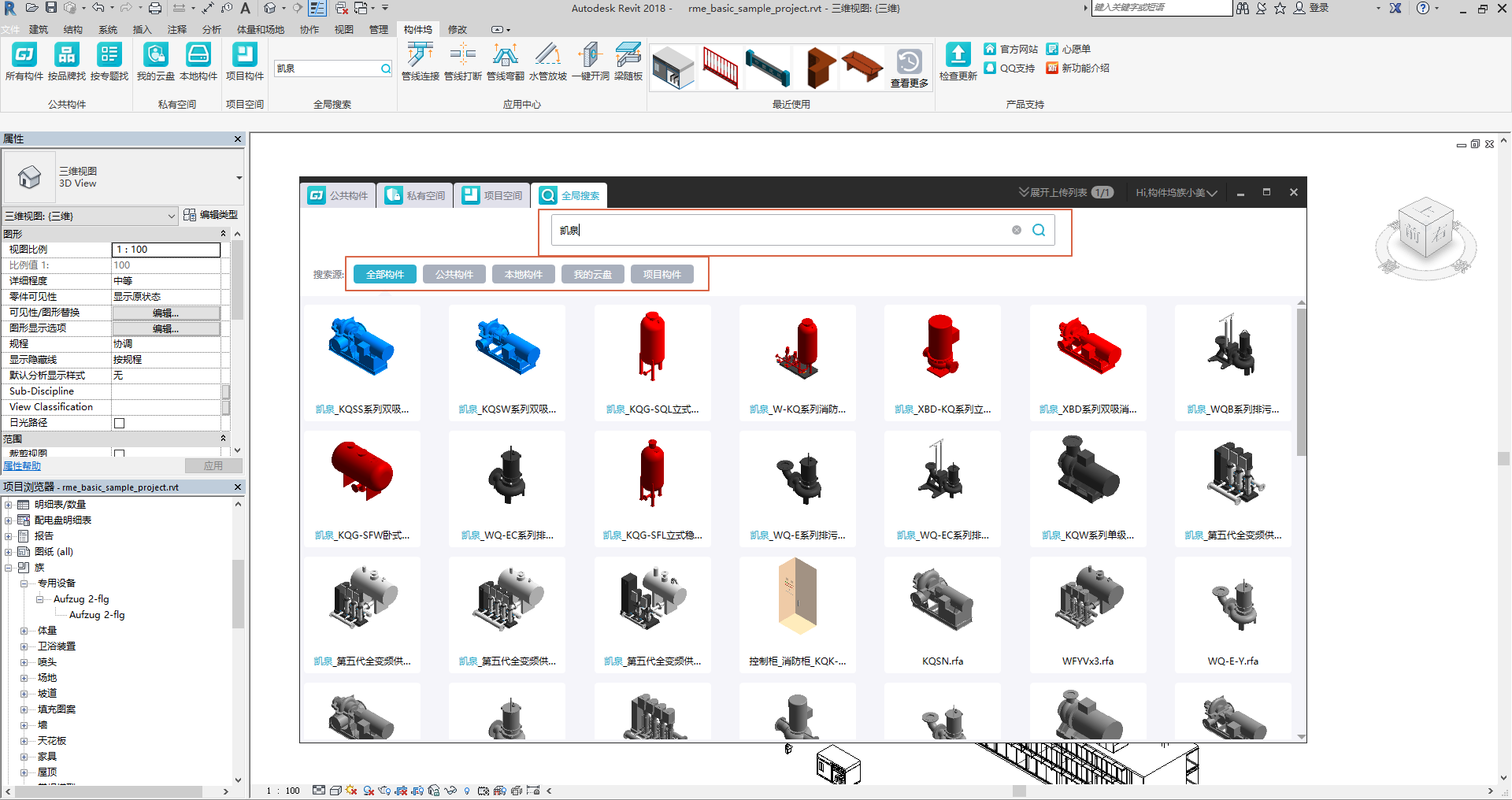Viewport: 1512px width, 800px height.
Task: Select 项目构件 search source filter
Action: pos(662,274)
